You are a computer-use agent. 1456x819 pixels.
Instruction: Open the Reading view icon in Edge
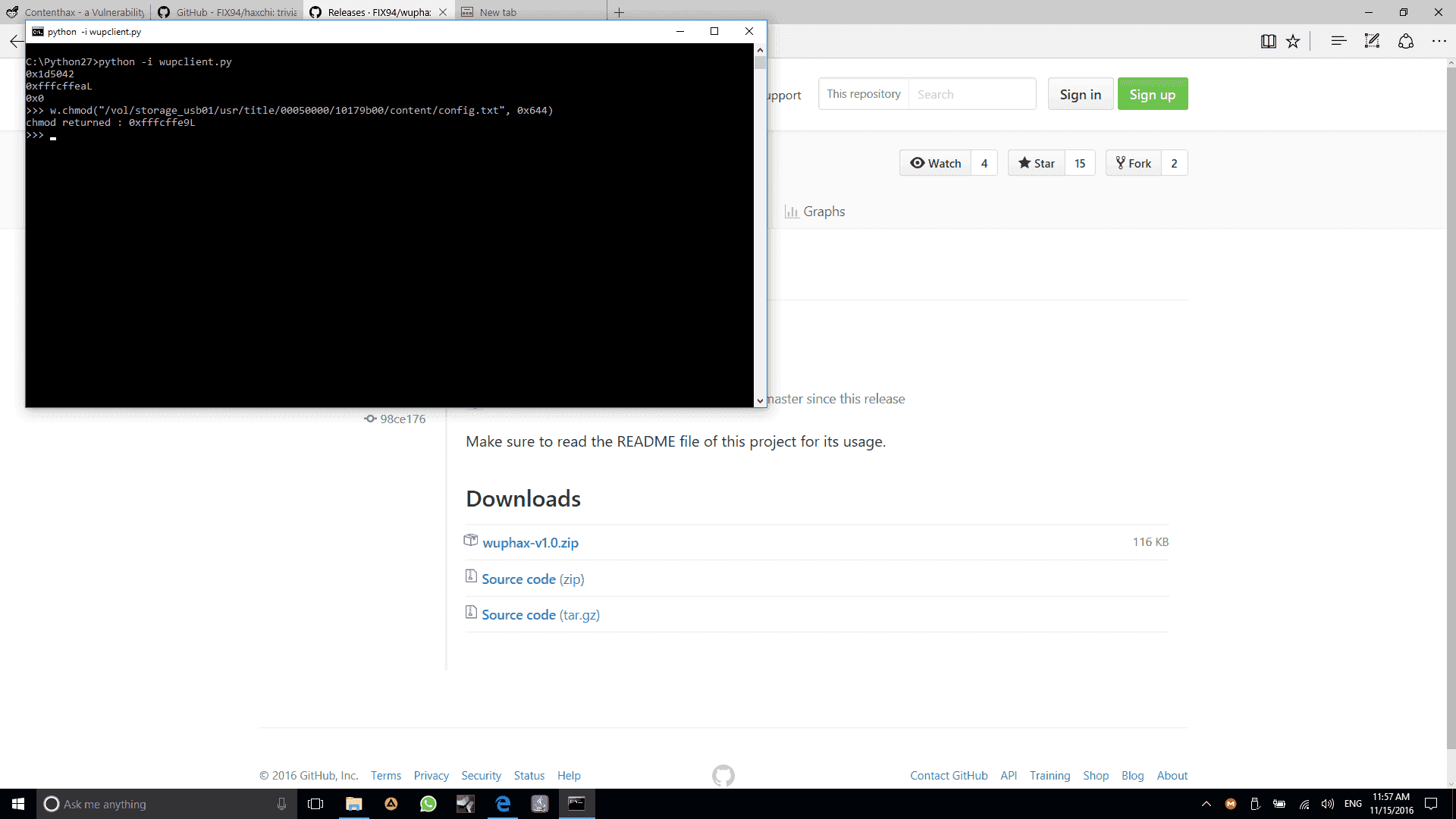[x=1268, y=42]
